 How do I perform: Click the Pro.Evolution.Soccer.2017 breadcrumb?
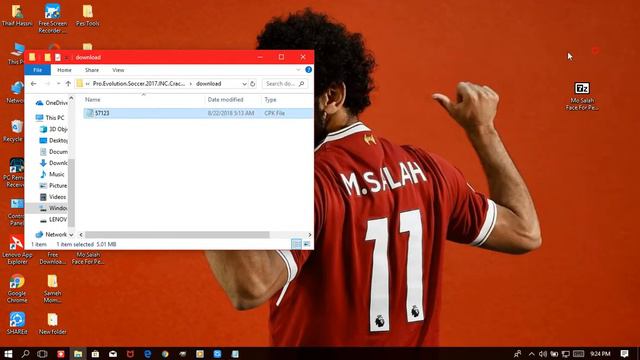[138, 84]
